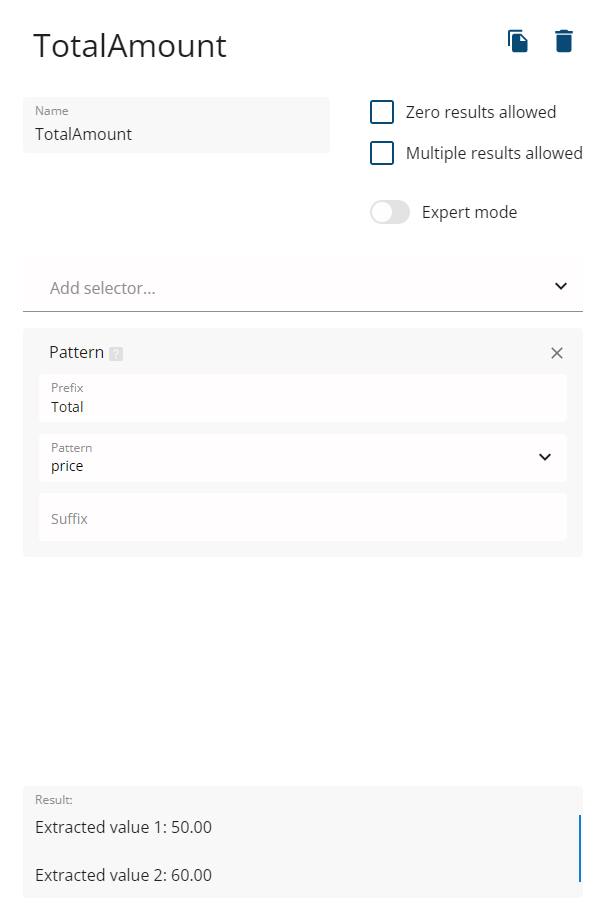The height and width of the screenshot is (912, 605).
Task: Expand the price pattern chevron arrow
Action: pyautogui.click(x=545, y=457)
